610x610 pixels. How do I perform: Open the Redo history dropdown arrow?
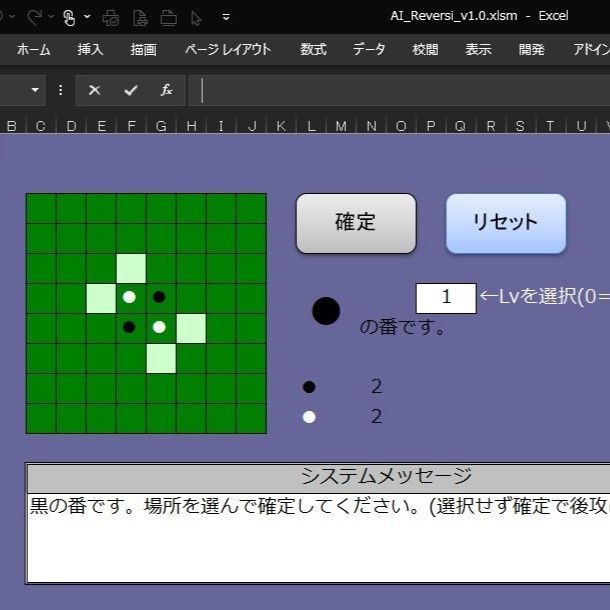51,17
